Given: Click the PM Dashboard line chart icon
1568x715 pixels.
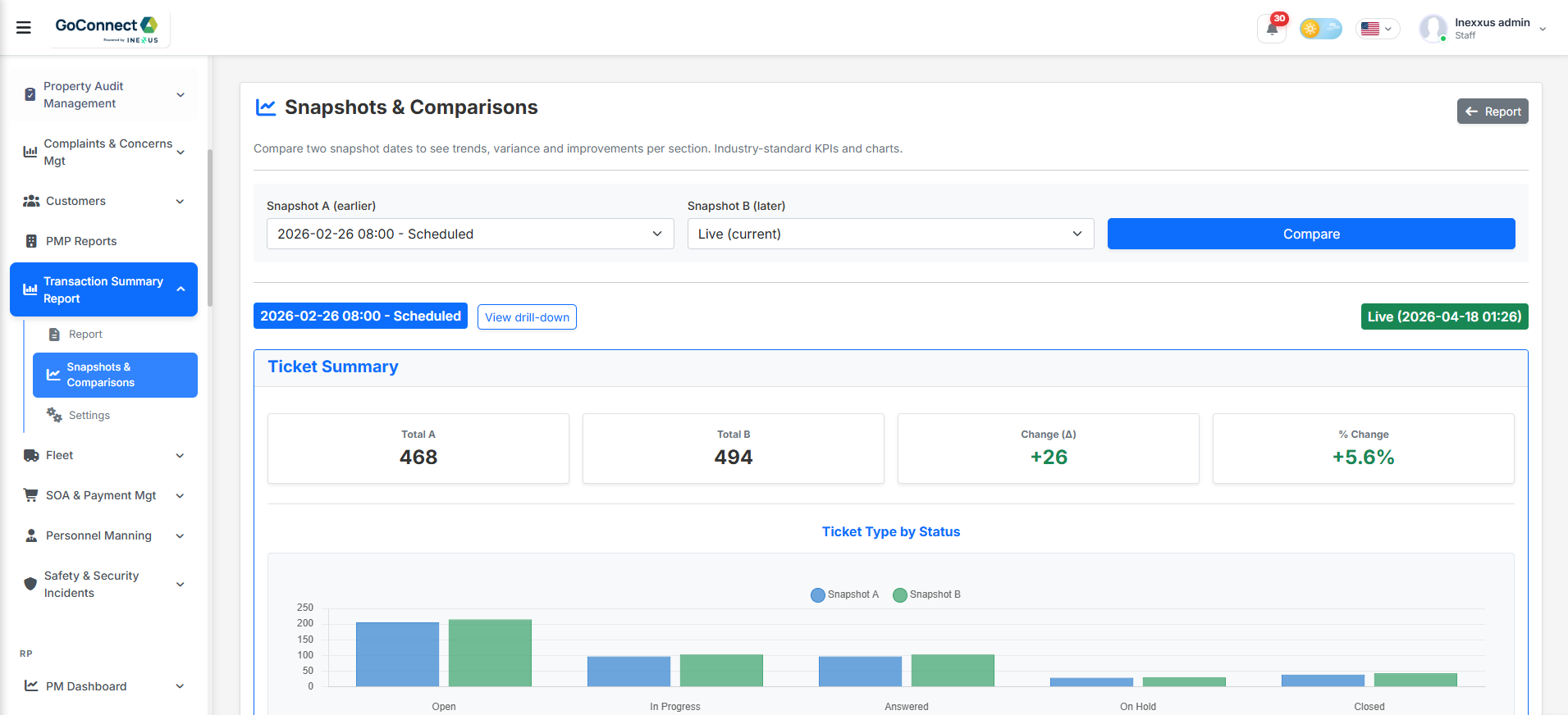Looking at the screenshot, I should point(31,685).
